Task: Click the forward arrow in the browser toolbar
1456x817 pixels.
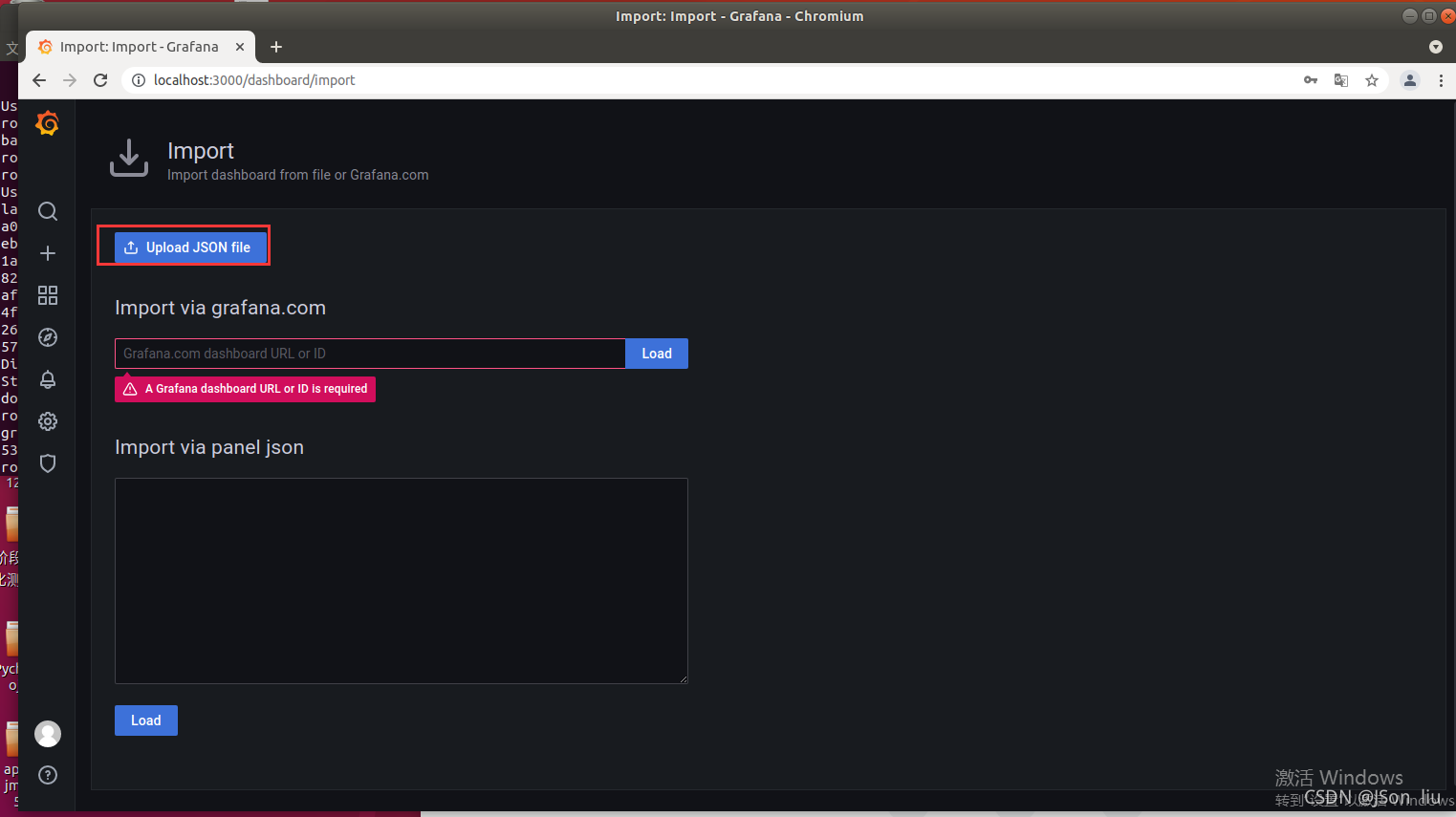Action: tap(70, 80)
